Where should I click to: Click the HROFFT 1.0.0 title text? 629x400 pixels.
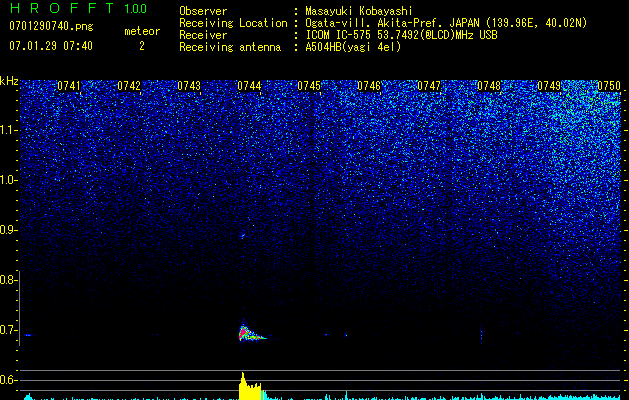[x=78, y=8]
